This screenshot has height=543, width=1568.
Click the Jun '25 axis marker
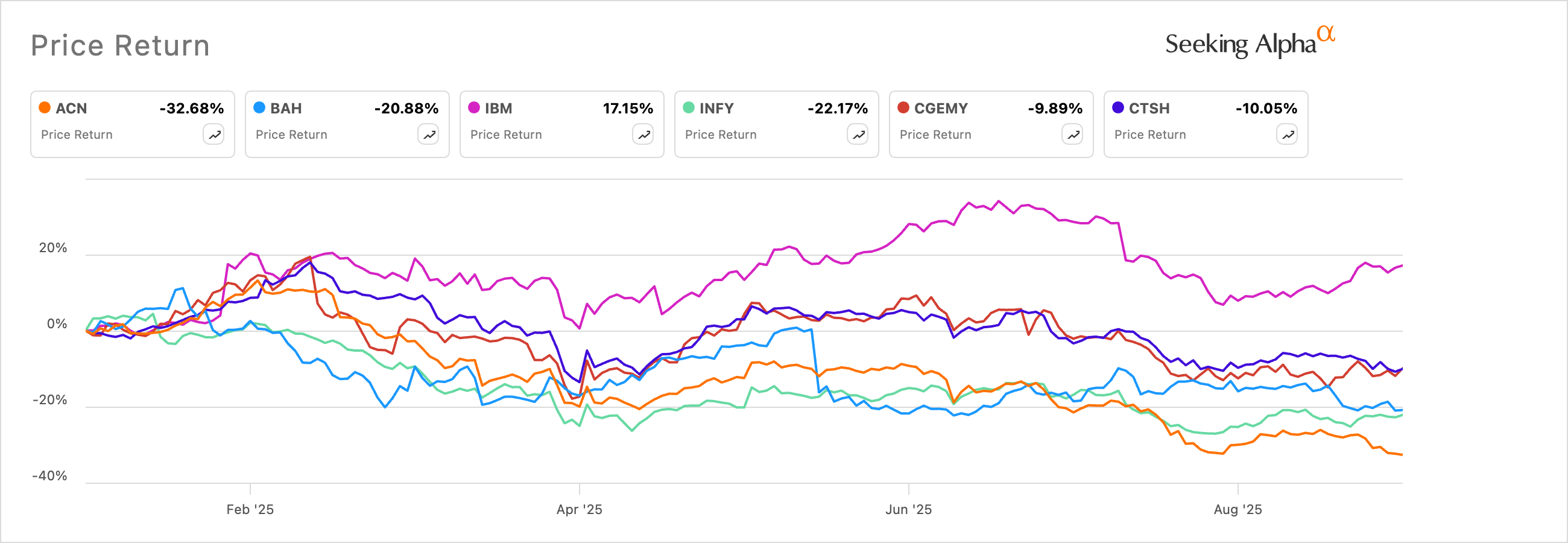(908, 510)
